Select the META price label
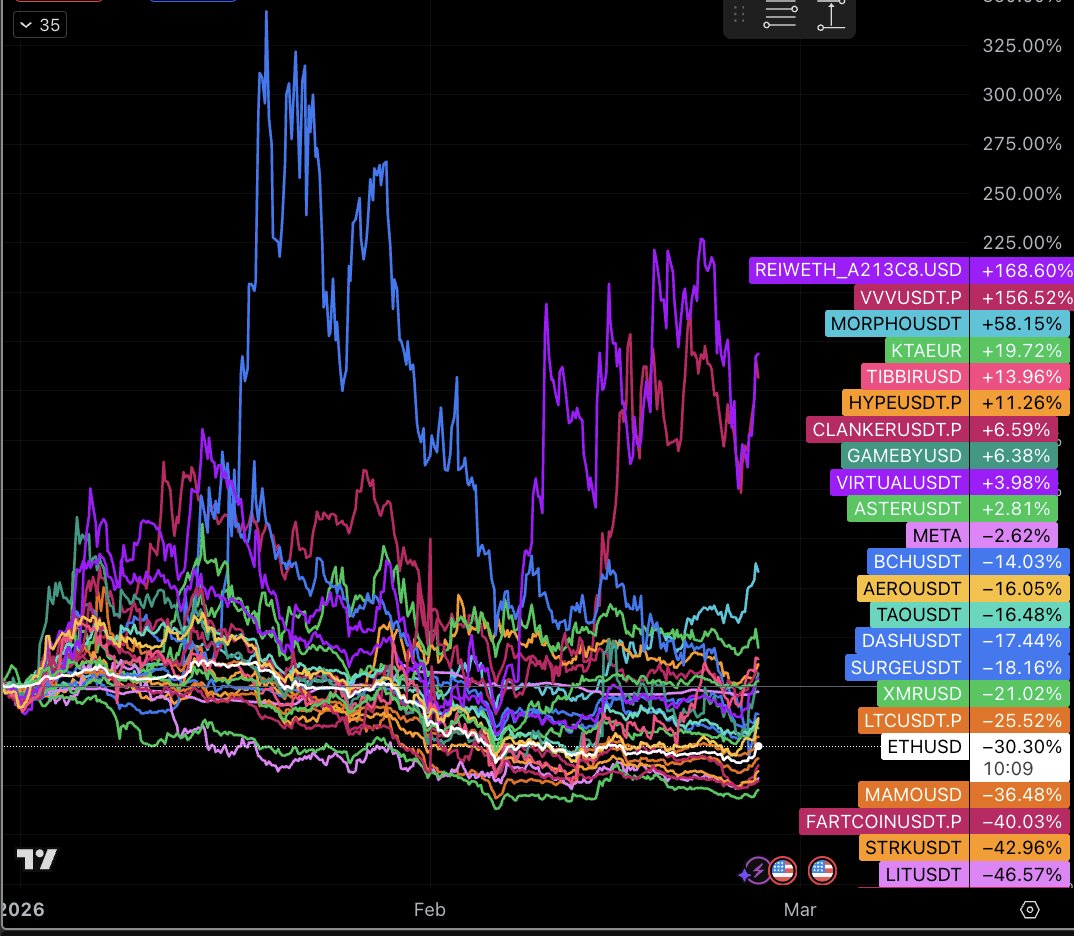The width and height of the screenshot is (1074, 936). pyautogui.click(x=937, y=535)
